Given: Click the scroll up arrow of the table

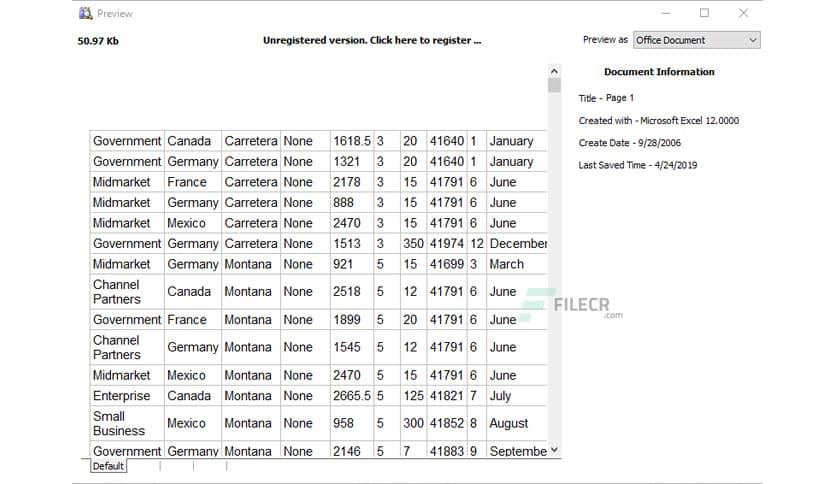Looking at the screenshot, I should coord(554,71).
